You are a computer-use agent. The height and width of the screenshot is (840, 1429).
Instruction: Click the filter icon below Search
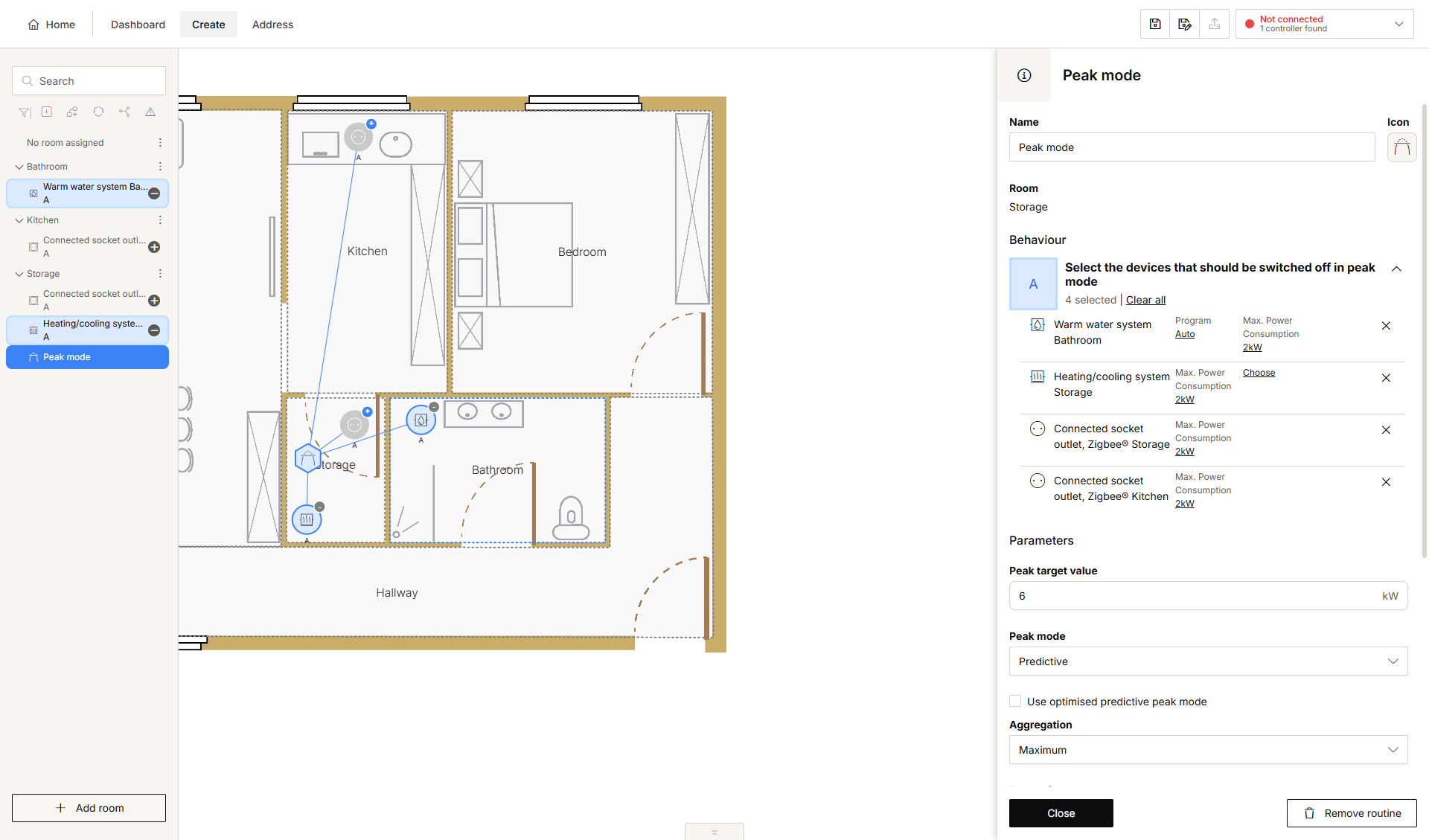25,112
